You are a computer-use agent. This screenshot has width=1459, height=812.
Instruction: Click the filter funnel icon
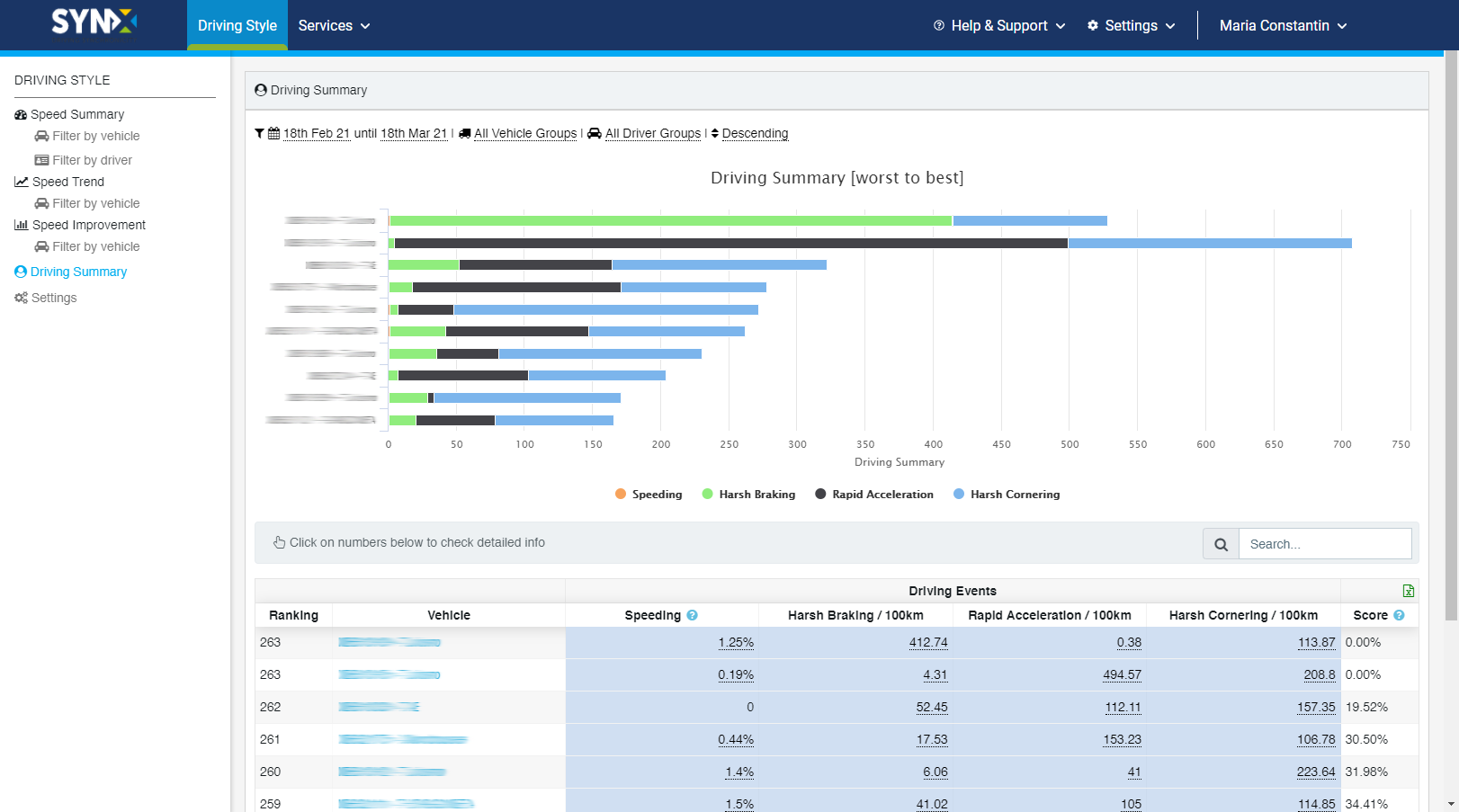click(259, 133)
